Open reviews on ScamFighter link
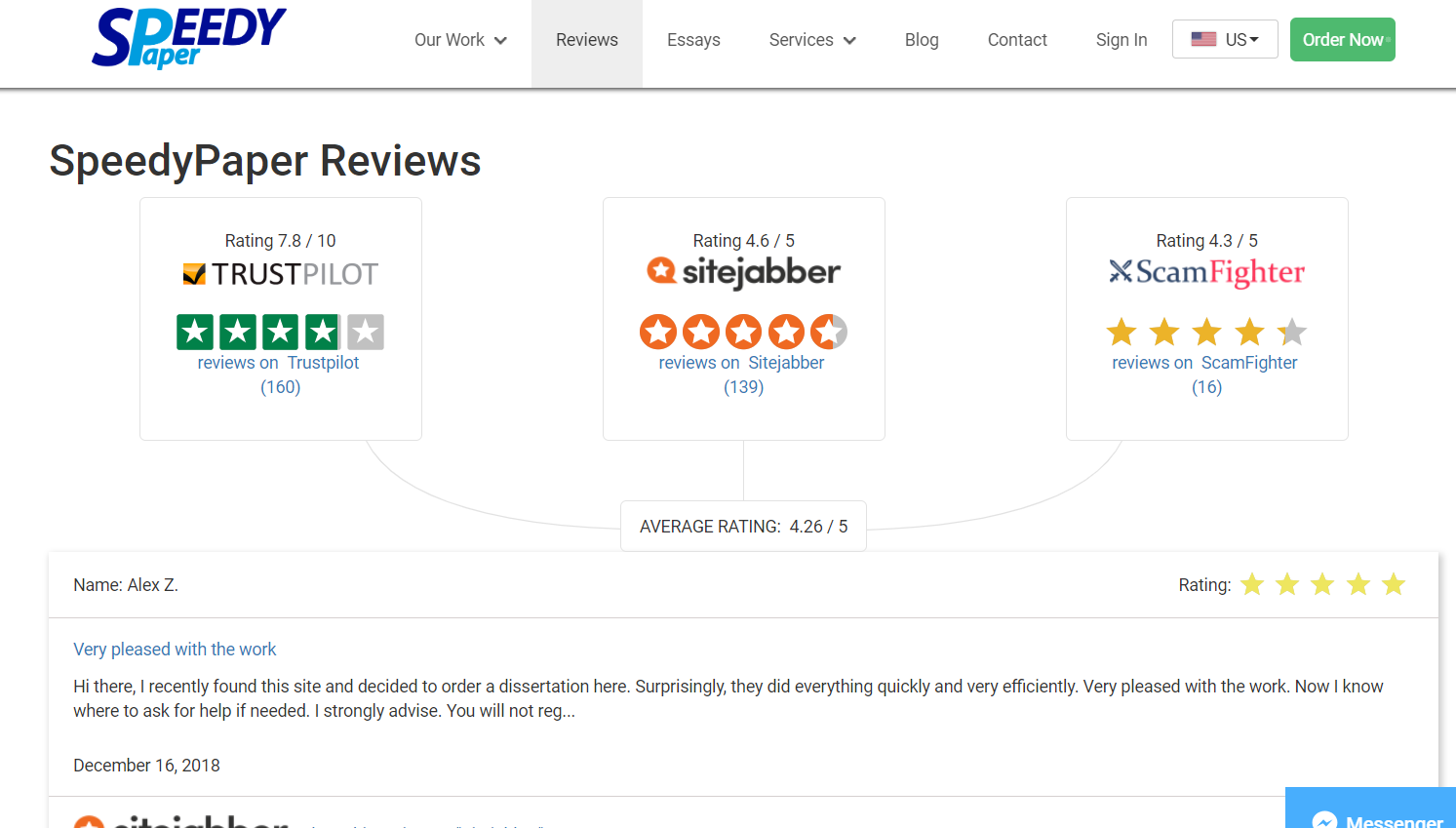Viewport: 1456px width, 828px height. 1205,363
